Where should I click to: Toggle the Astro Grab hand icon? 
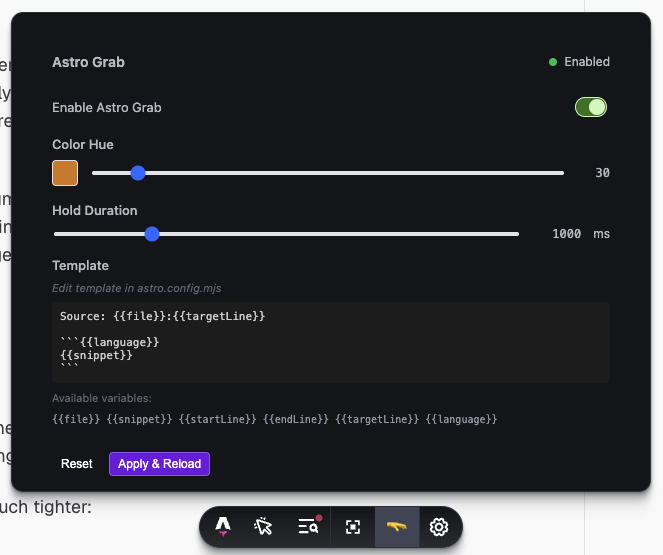397,527
